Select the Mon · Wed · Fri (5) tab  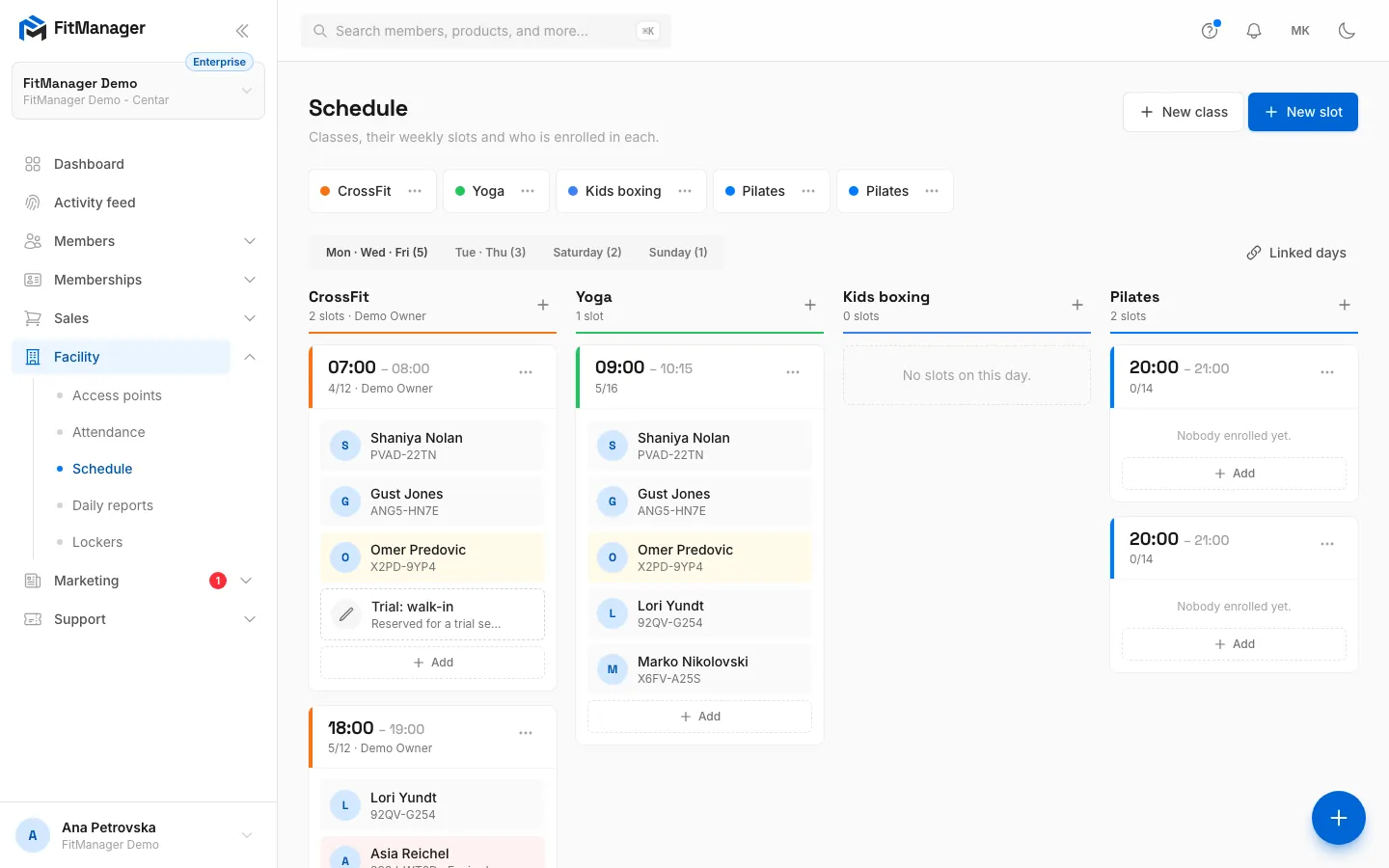pos(377,253)
